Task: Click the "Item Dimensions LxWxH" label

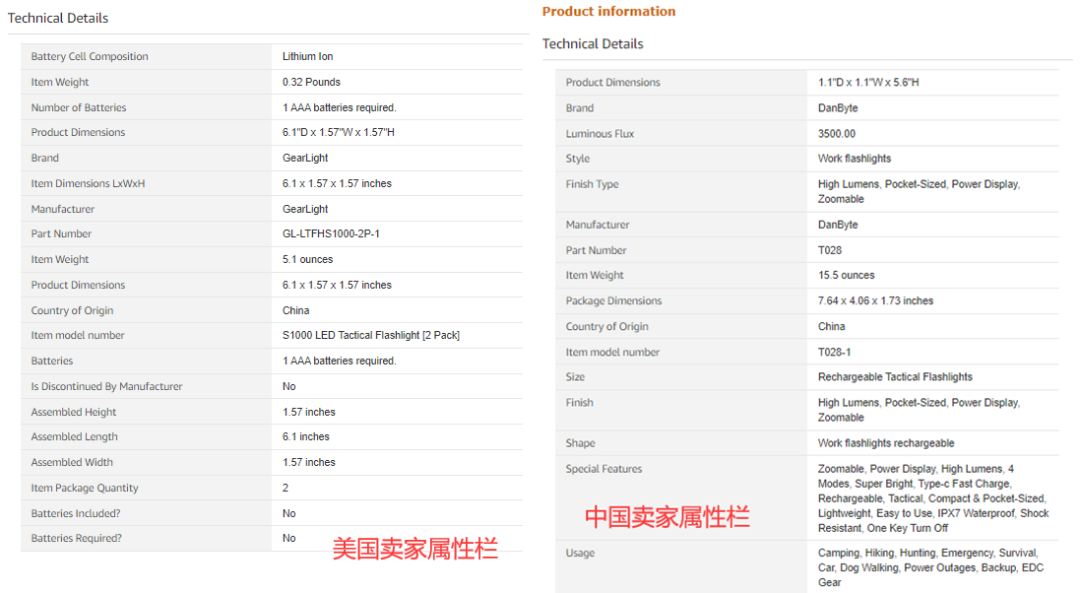Action: point(87,183)
